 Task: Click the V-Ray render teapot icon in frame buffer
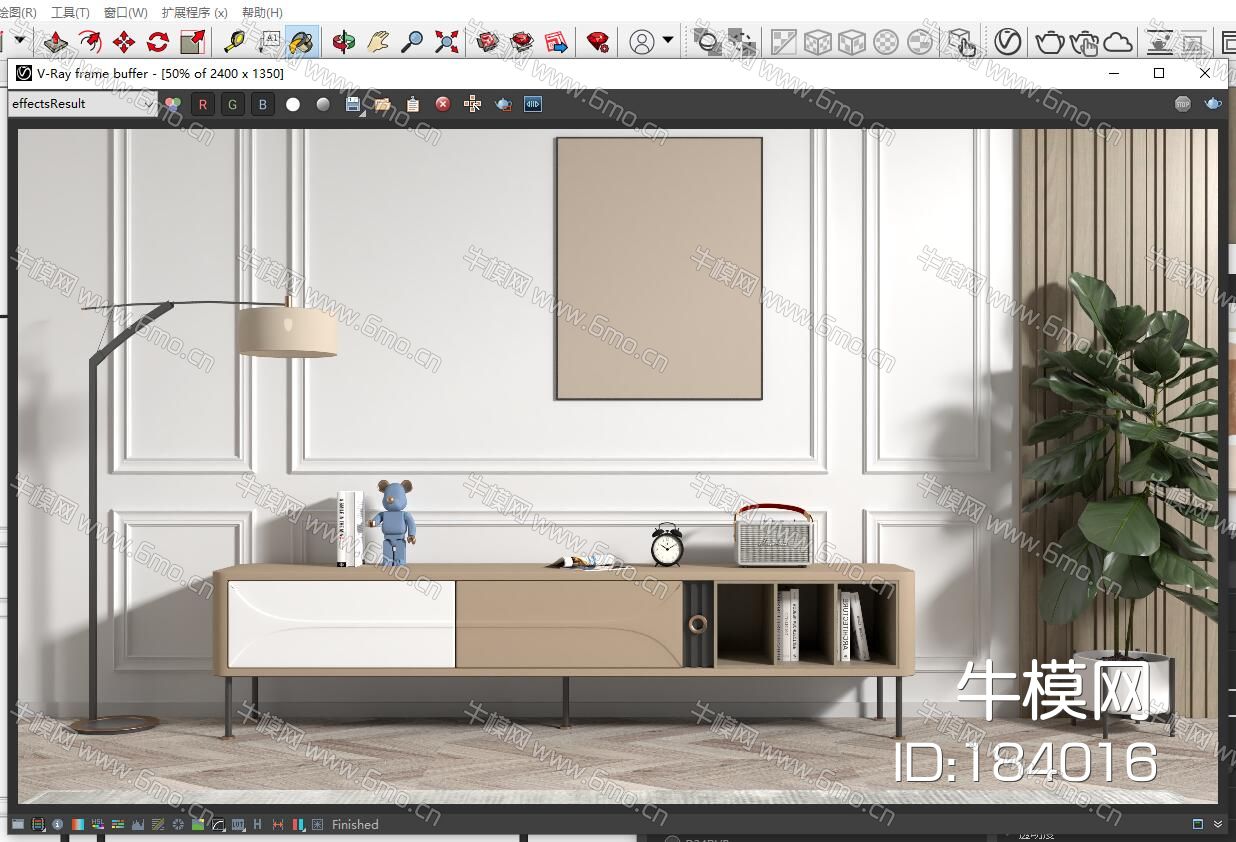(1213, 104)
